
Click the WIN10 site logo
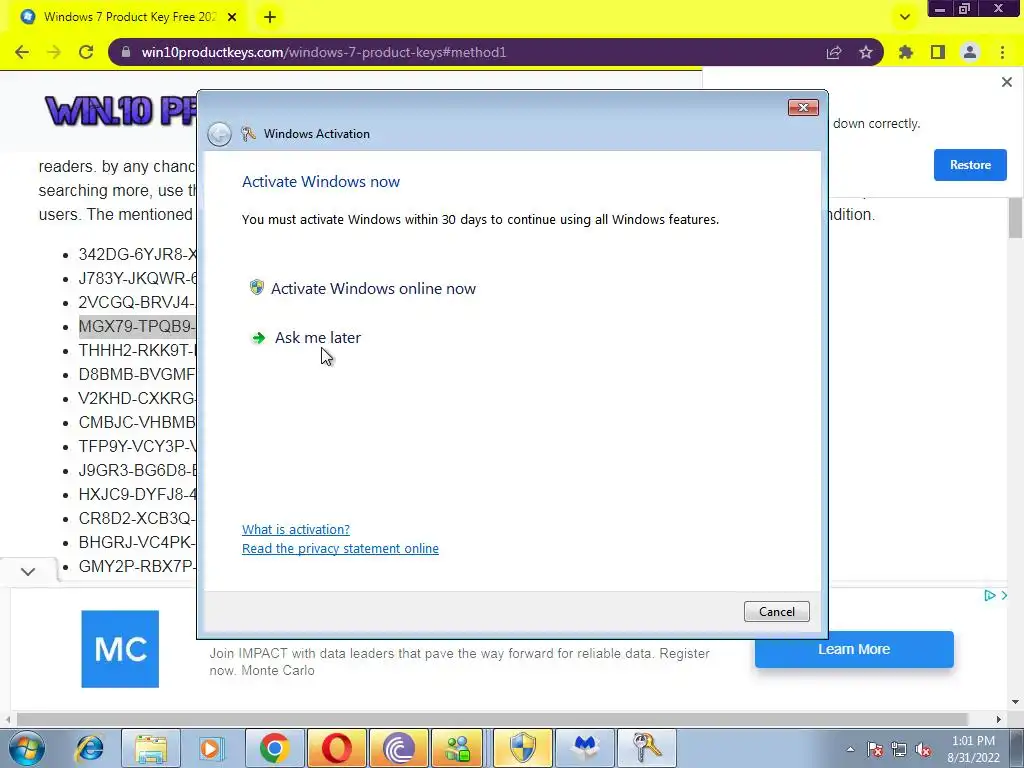tap(120, 111)
